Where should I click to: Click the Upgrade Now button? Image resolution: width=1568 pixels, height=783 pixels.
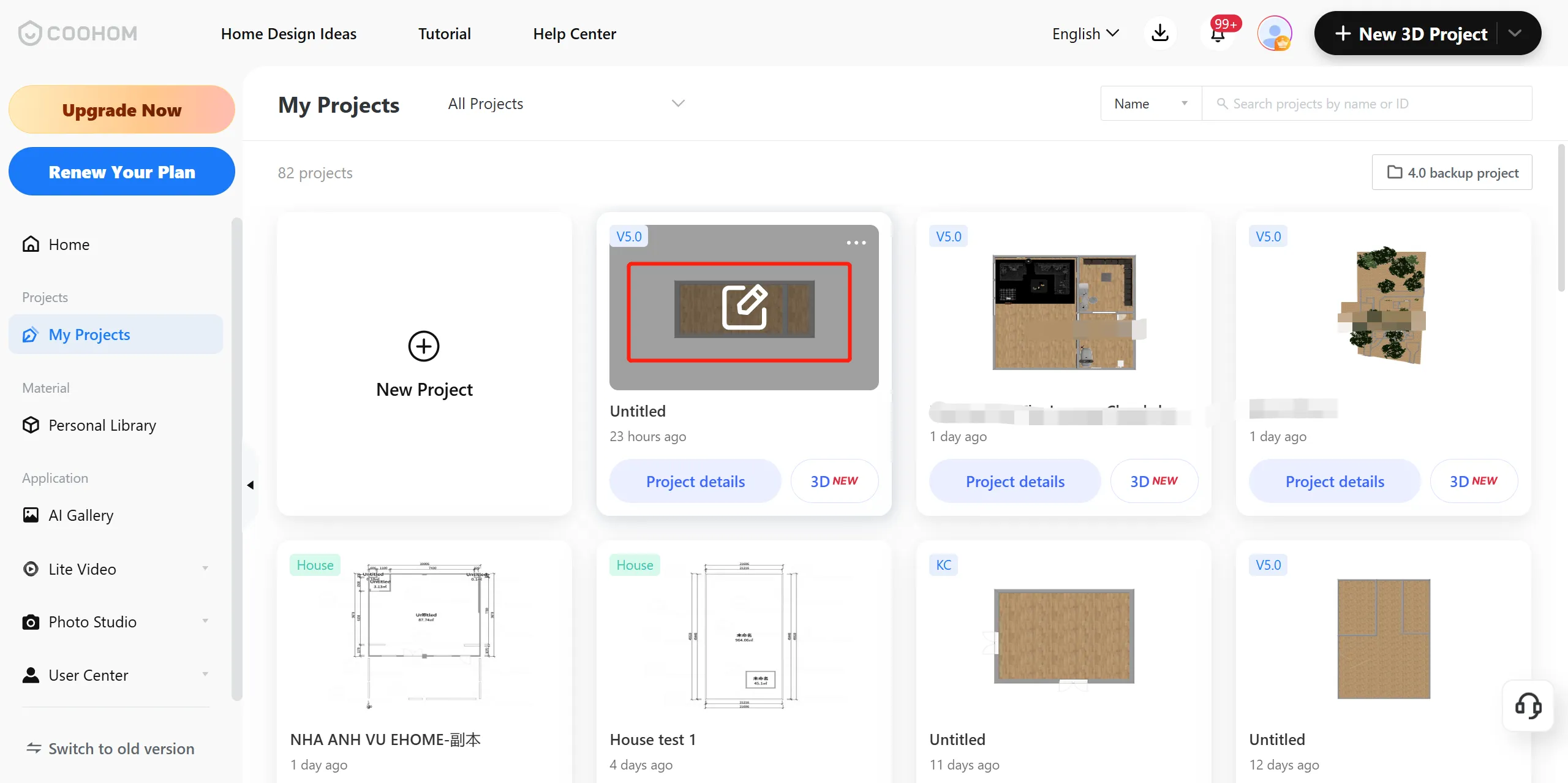click(122, 110)
